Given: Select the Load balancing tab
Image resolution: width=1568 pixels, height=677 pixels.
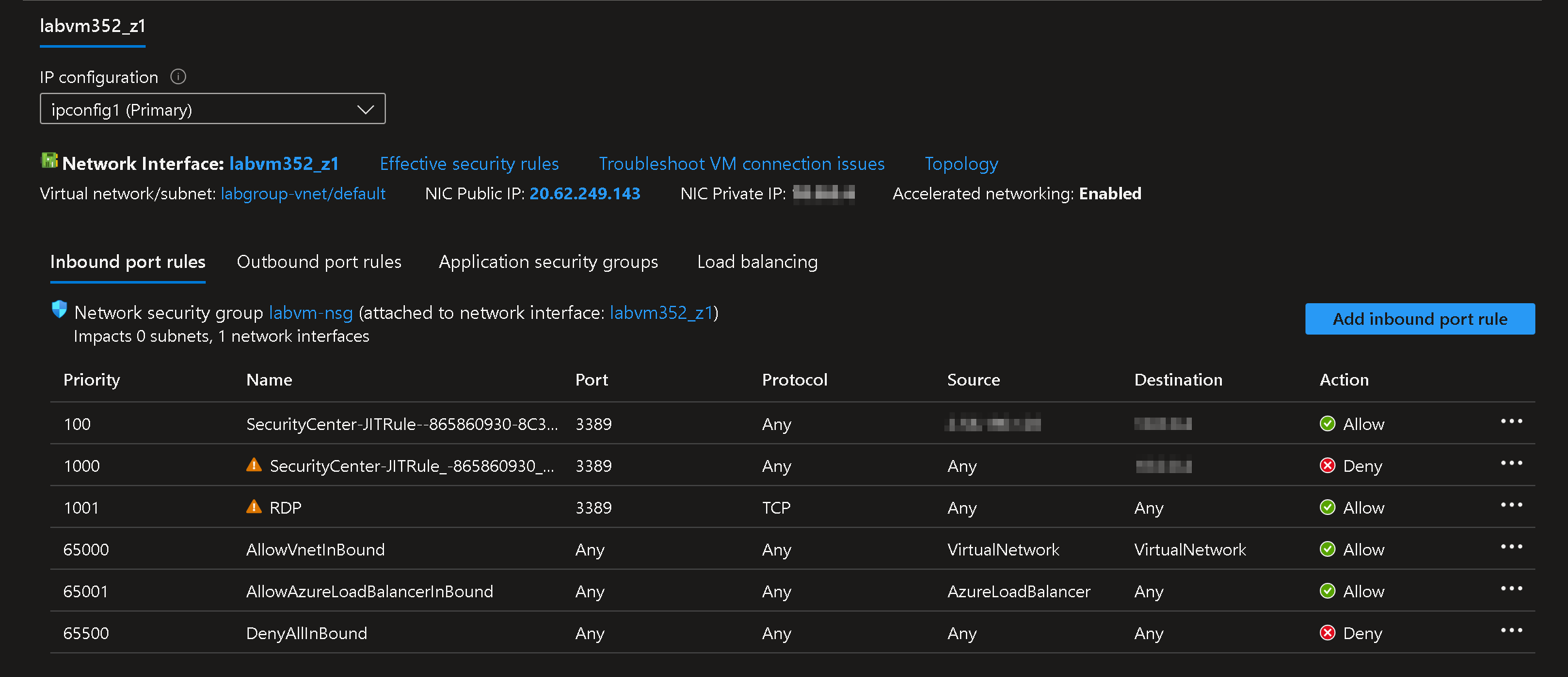Looking at the screenshot, I should [x=757, y=262].
